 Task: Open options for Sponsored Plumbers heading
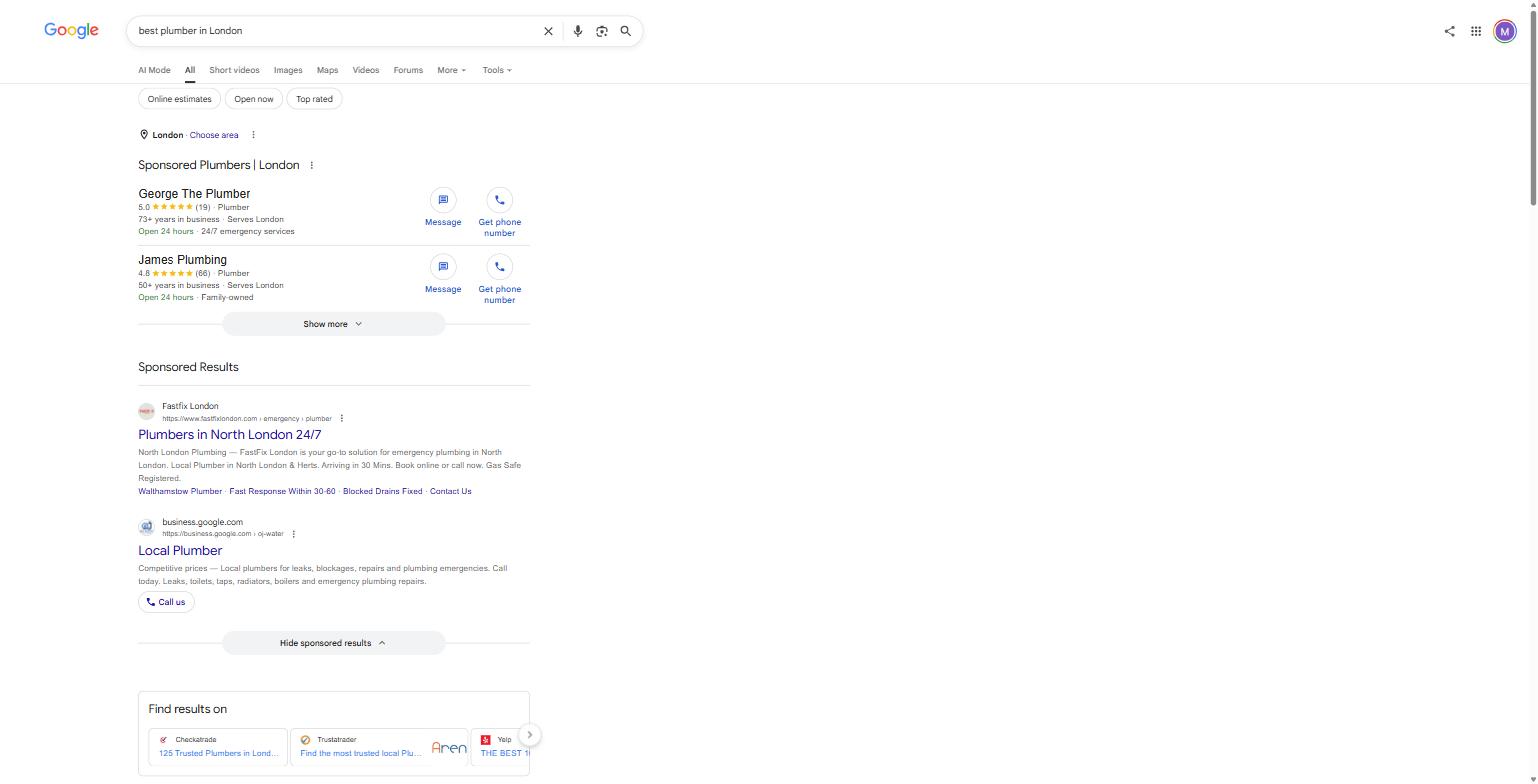point(311,165)
